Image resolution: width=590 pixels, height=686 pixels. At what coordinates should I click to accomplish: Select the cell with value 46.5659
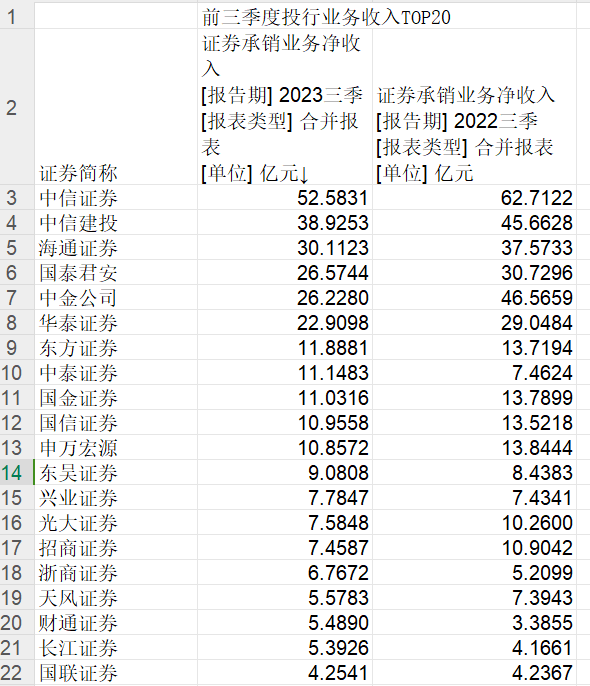point(475,298)
